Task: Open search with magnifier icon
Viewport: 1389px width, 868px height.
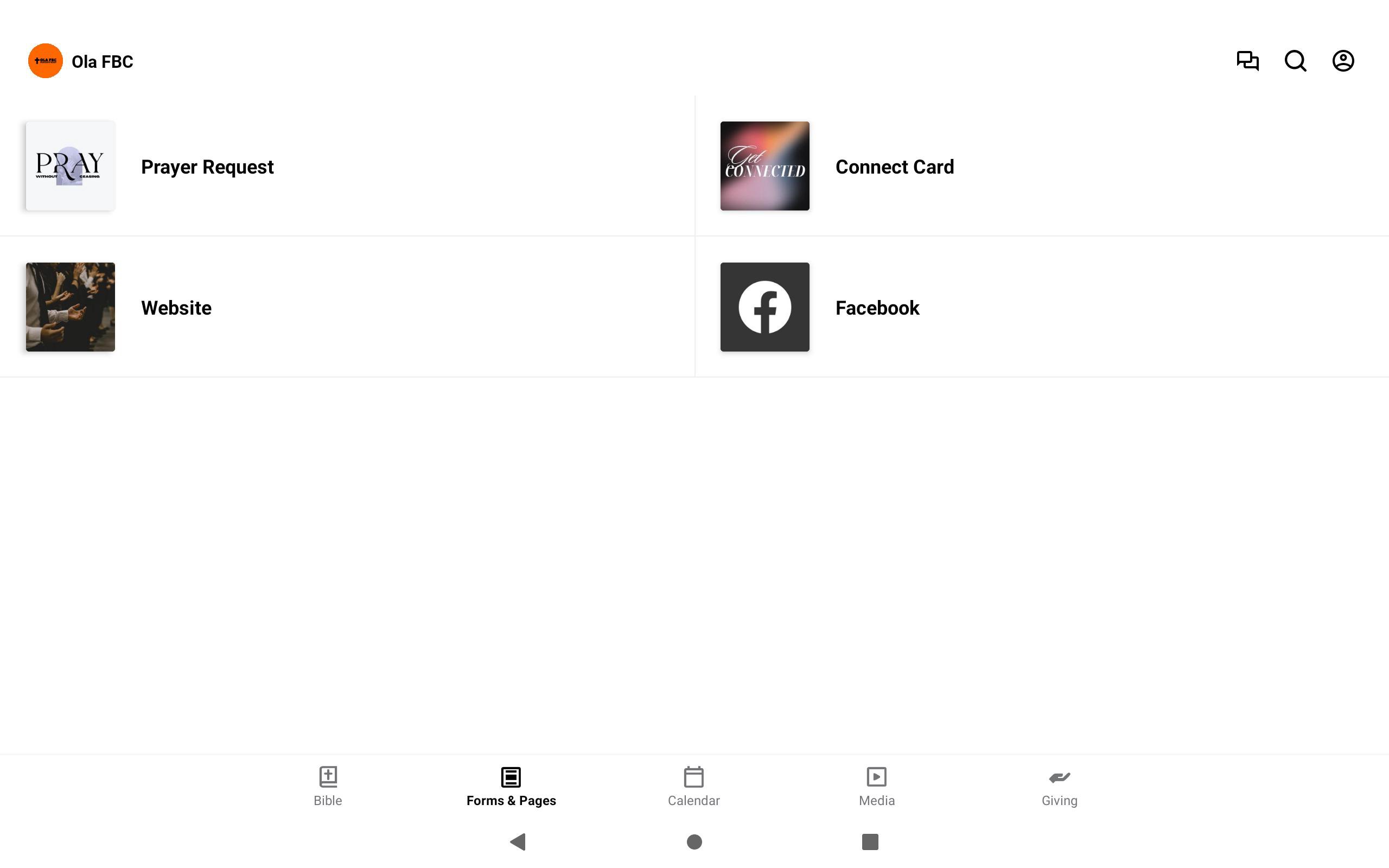Action: click(x=1295, y=61)
